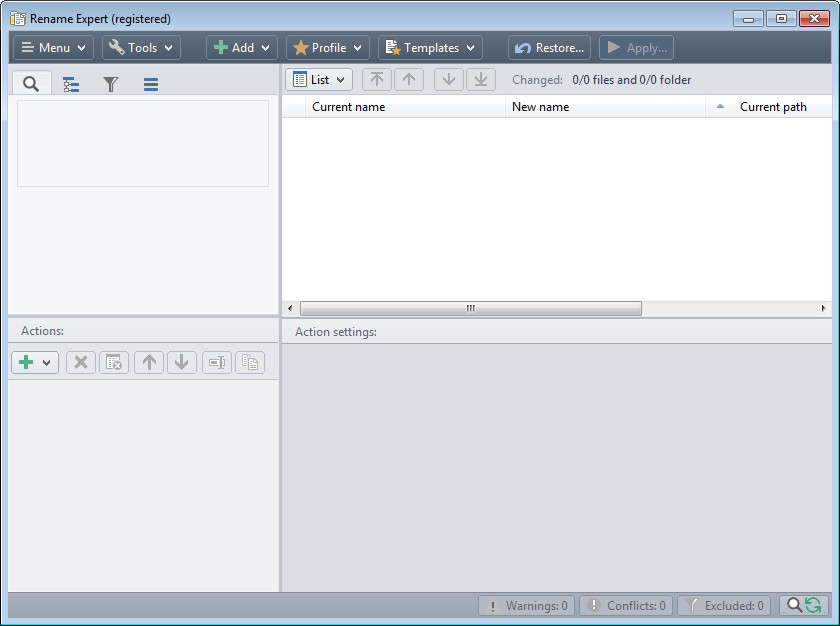840x626 pixels.
Task: Open the Tools menu
Action: coord(140,47)
